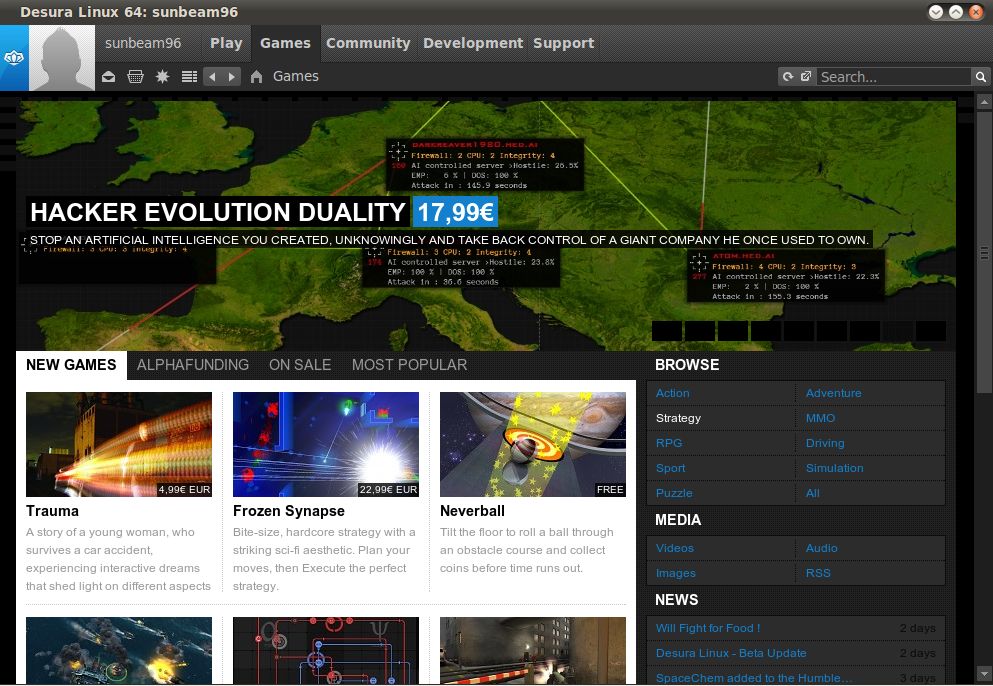The height and width of the screenshot is (686, 993).
Task: Open the Images media link
Action: point(676,573)
